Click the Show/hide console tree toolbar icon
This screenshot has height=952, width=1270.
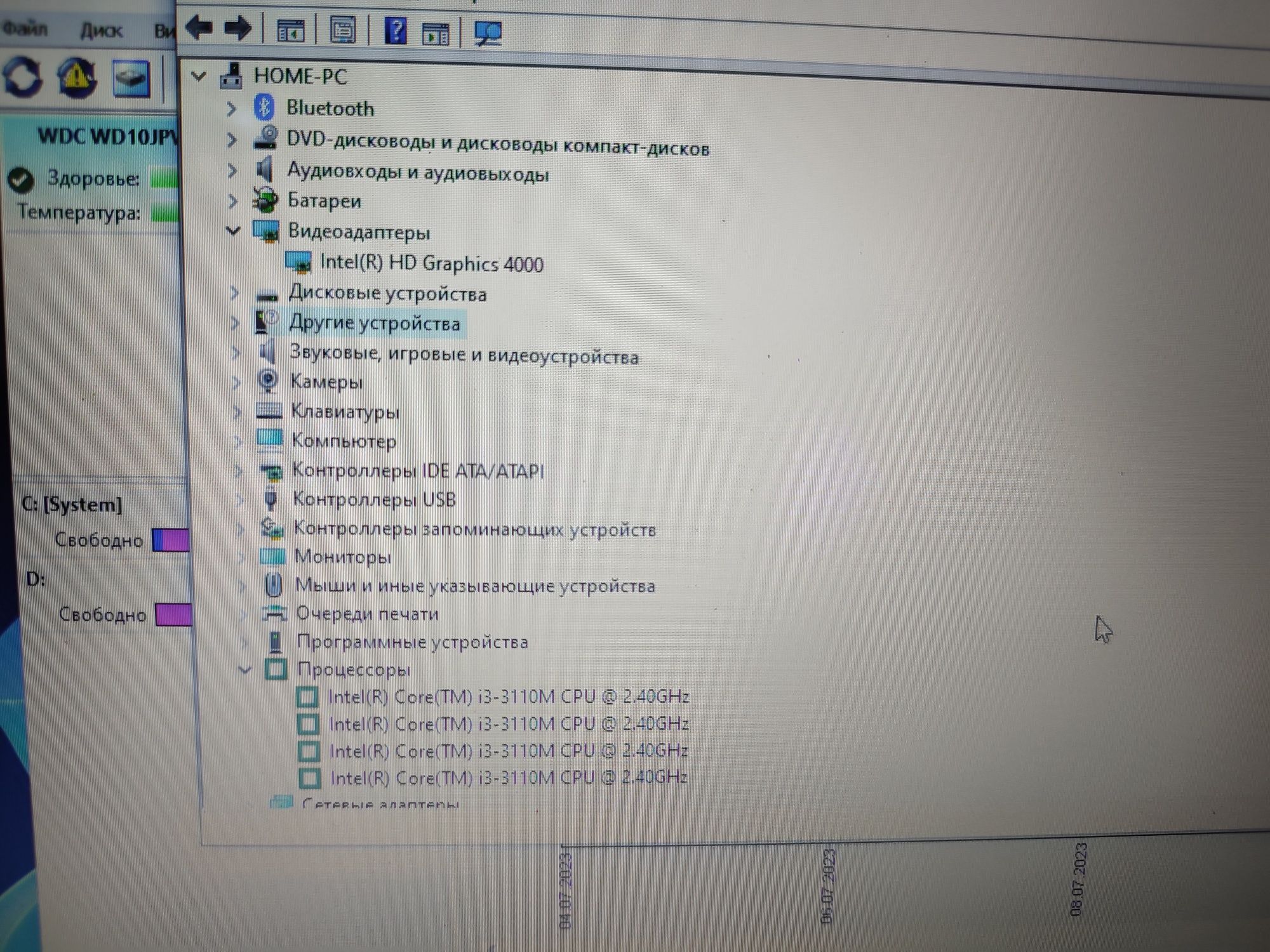tap(291, 30)
